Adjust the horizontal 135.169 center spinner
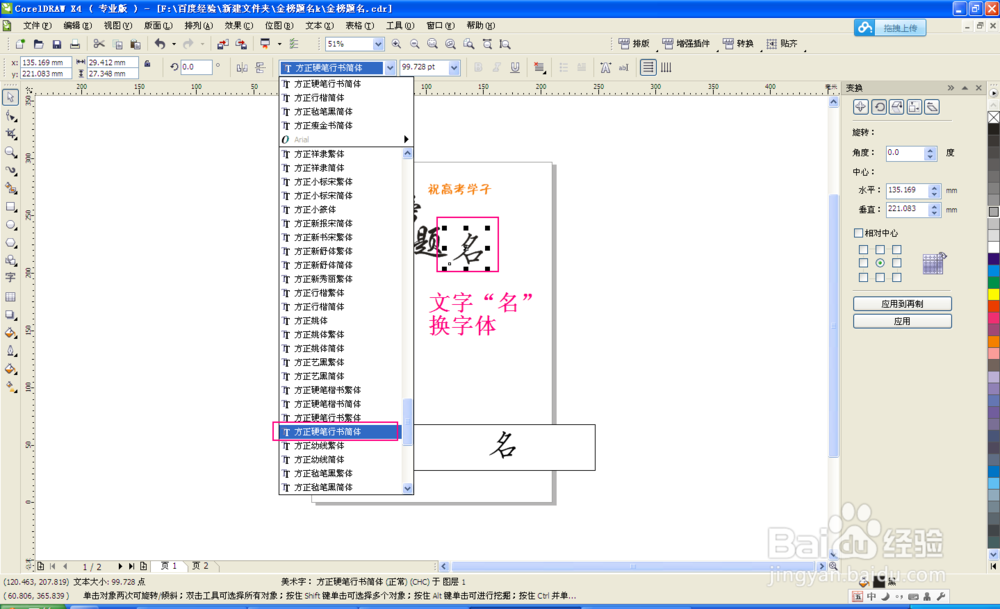Viewport: 1000px width, 609px height. [934, 190]
